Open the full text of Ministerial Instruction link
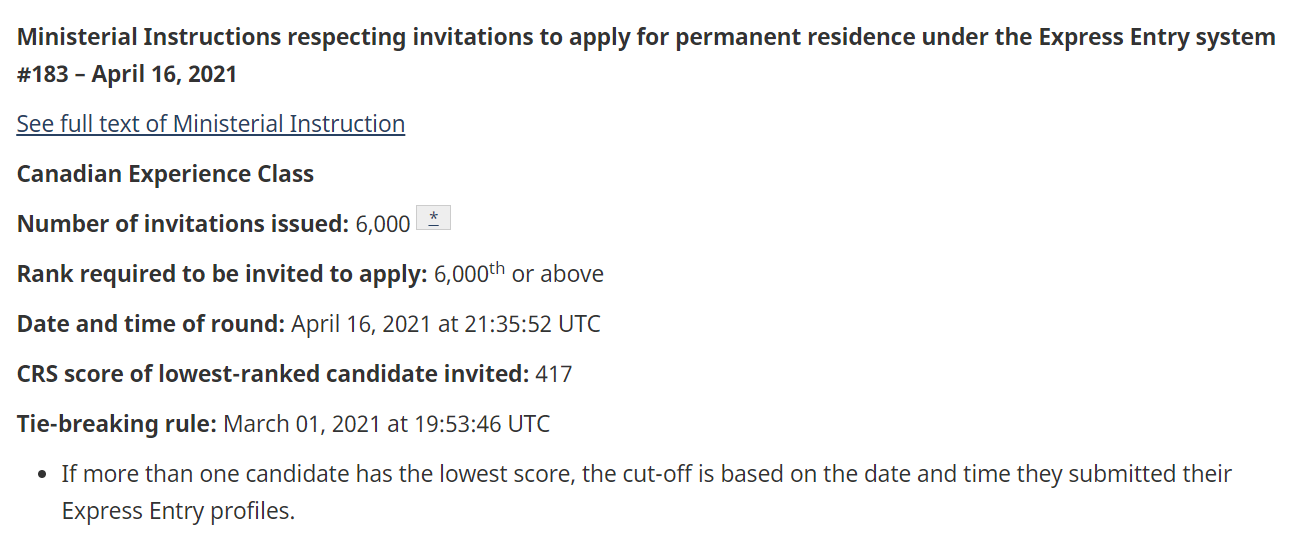Screen dimensions: 1301x541 pos(210,124)
